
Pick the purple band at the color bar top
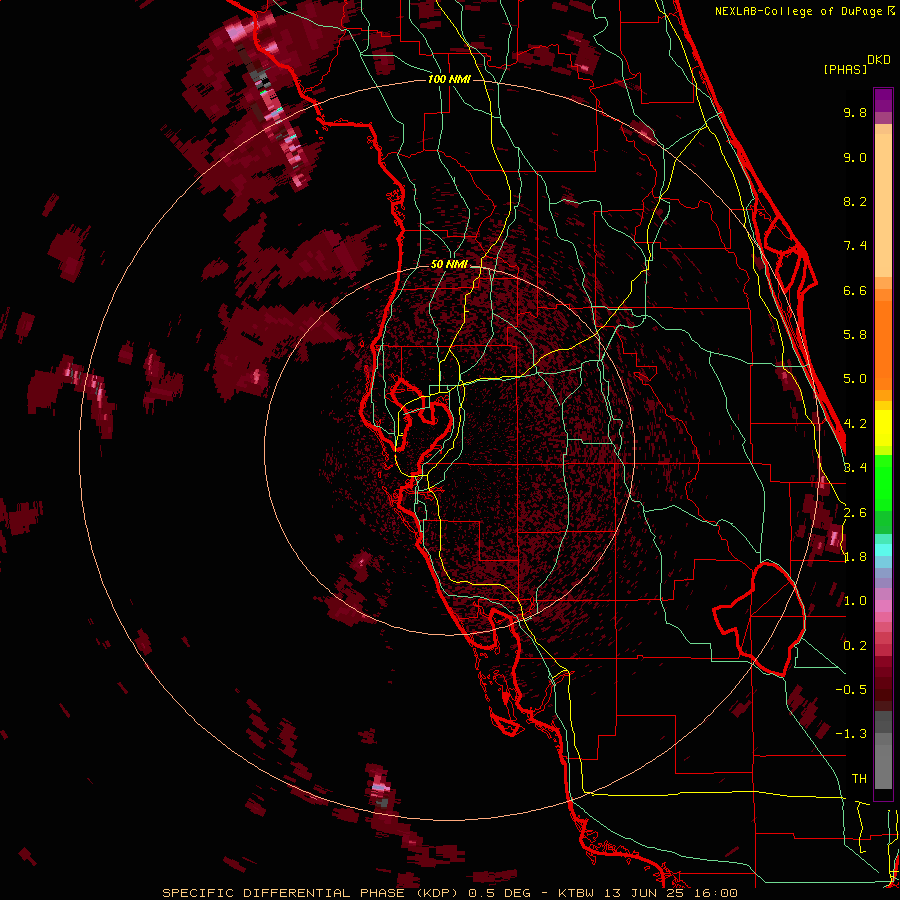click(883, 100)
